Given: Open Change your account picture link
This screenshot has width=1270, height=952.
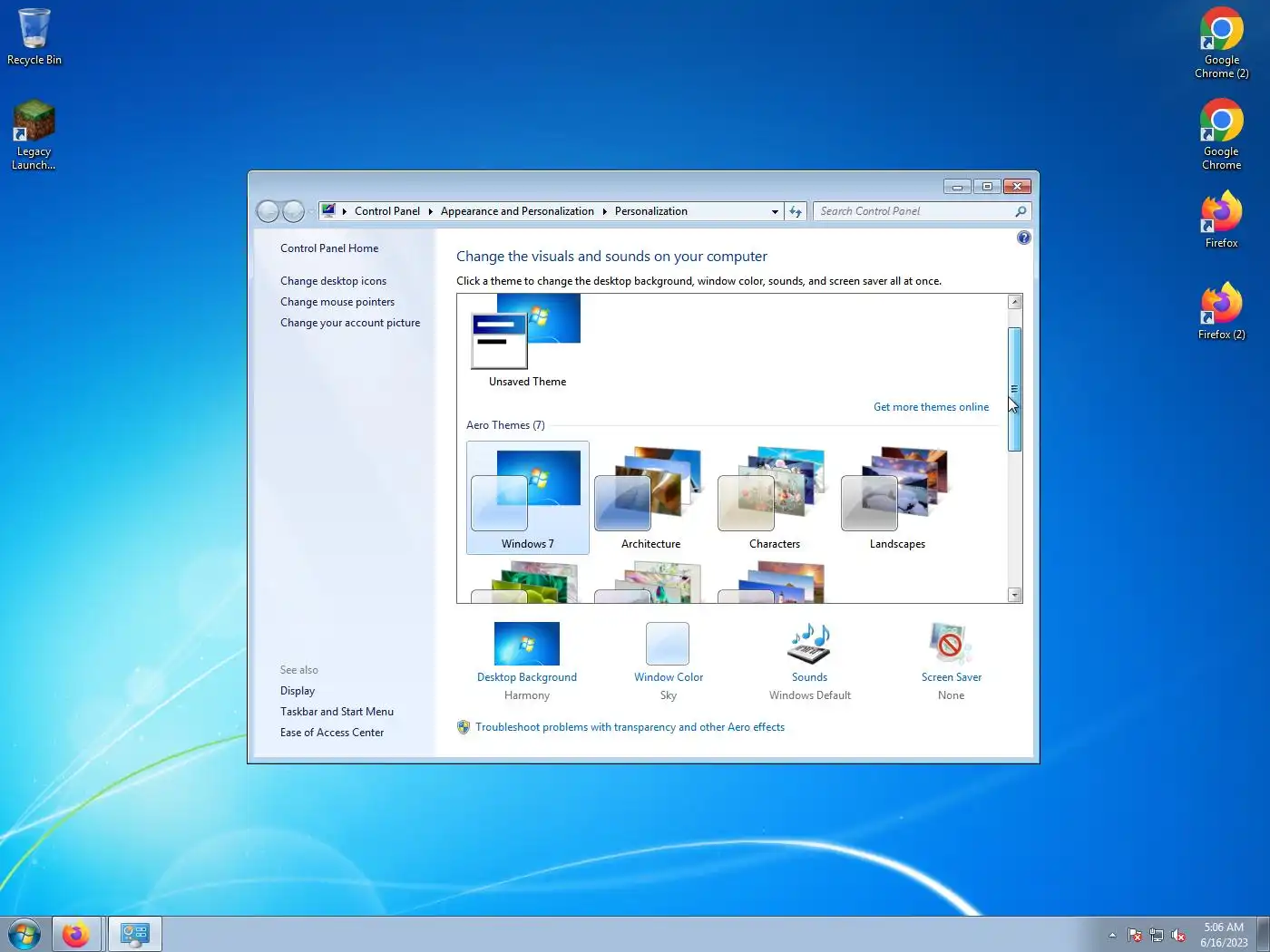Looking at the screenshot, I should click(x=350, y=323).
